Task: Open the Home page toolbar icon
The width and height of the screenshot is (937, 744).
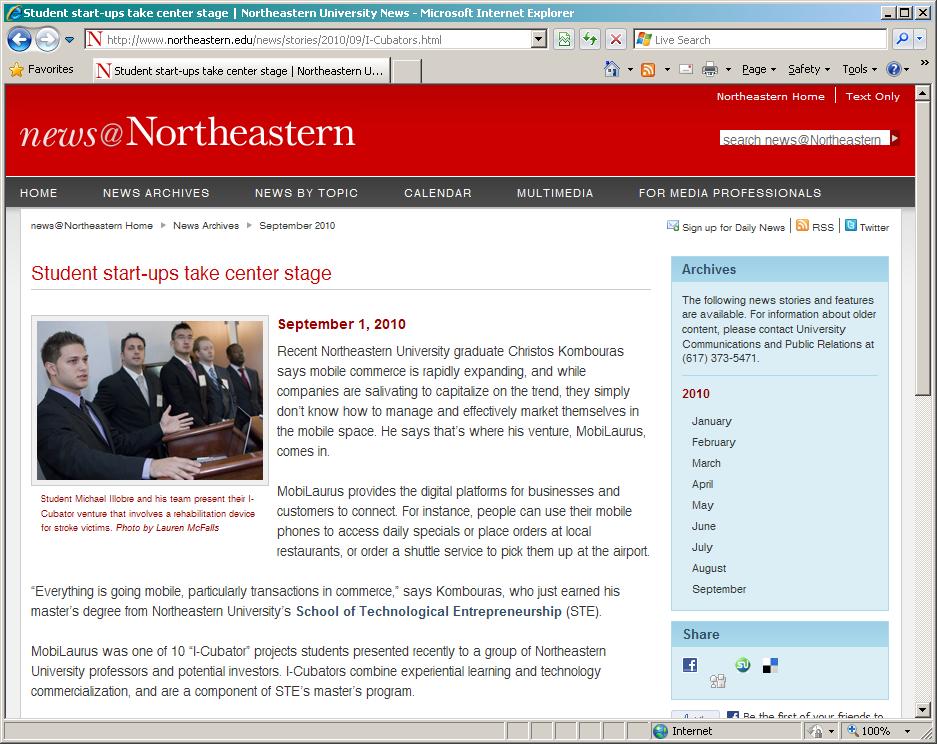Action: [612, 69]
